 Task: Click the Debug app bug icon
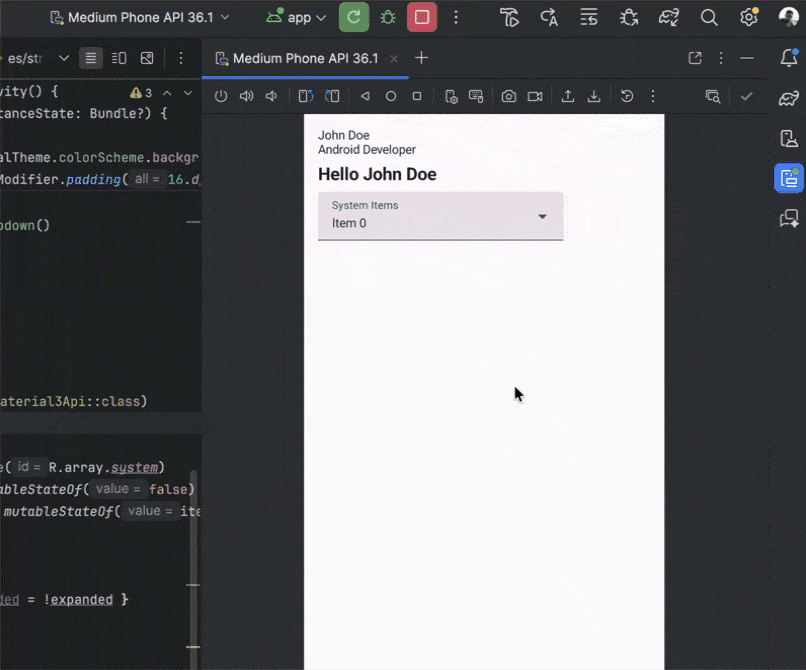[x=388, y=17]
